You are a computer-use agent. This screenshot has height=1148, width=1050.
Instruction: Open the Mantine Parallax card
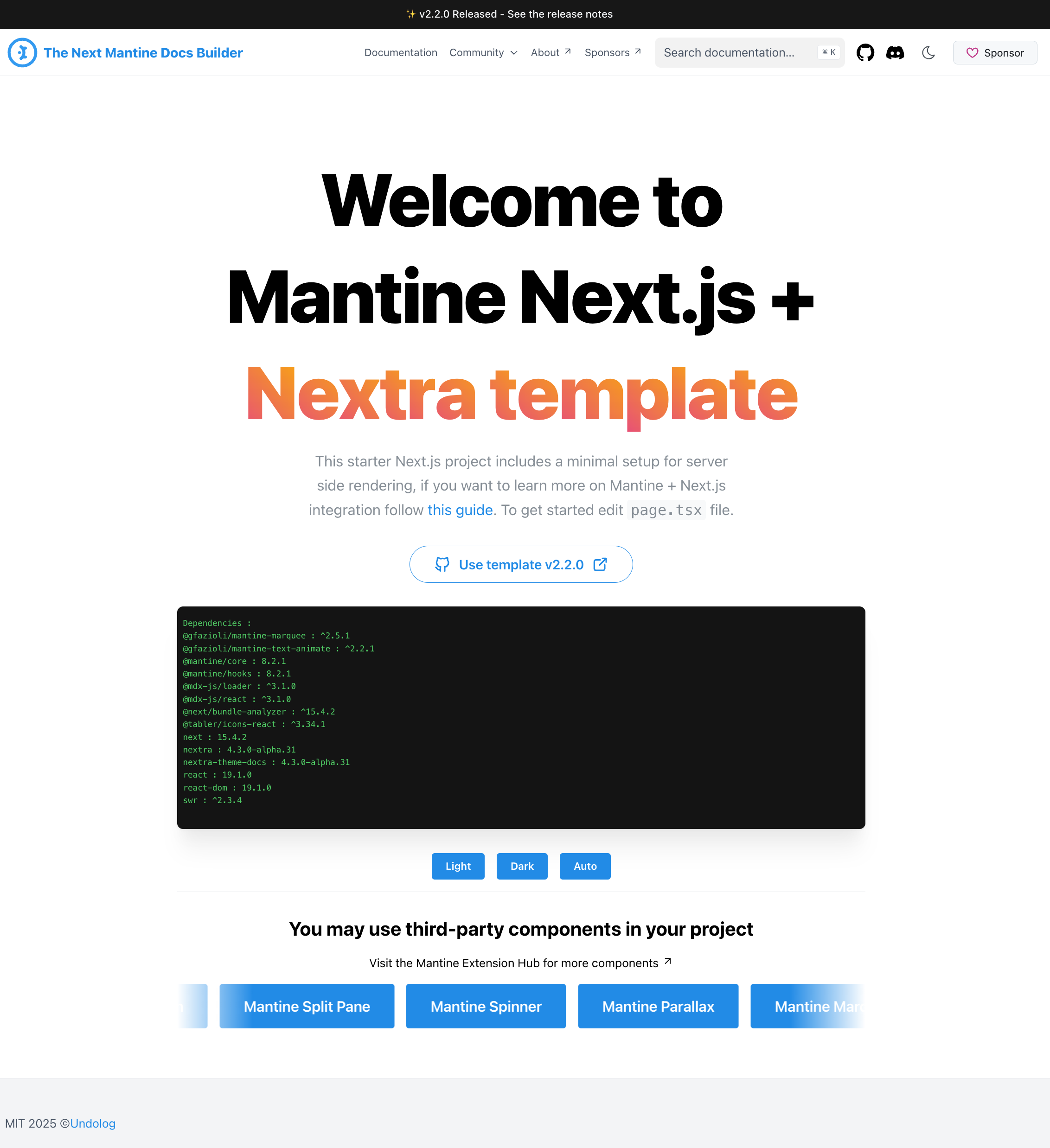coord(658,1006)
